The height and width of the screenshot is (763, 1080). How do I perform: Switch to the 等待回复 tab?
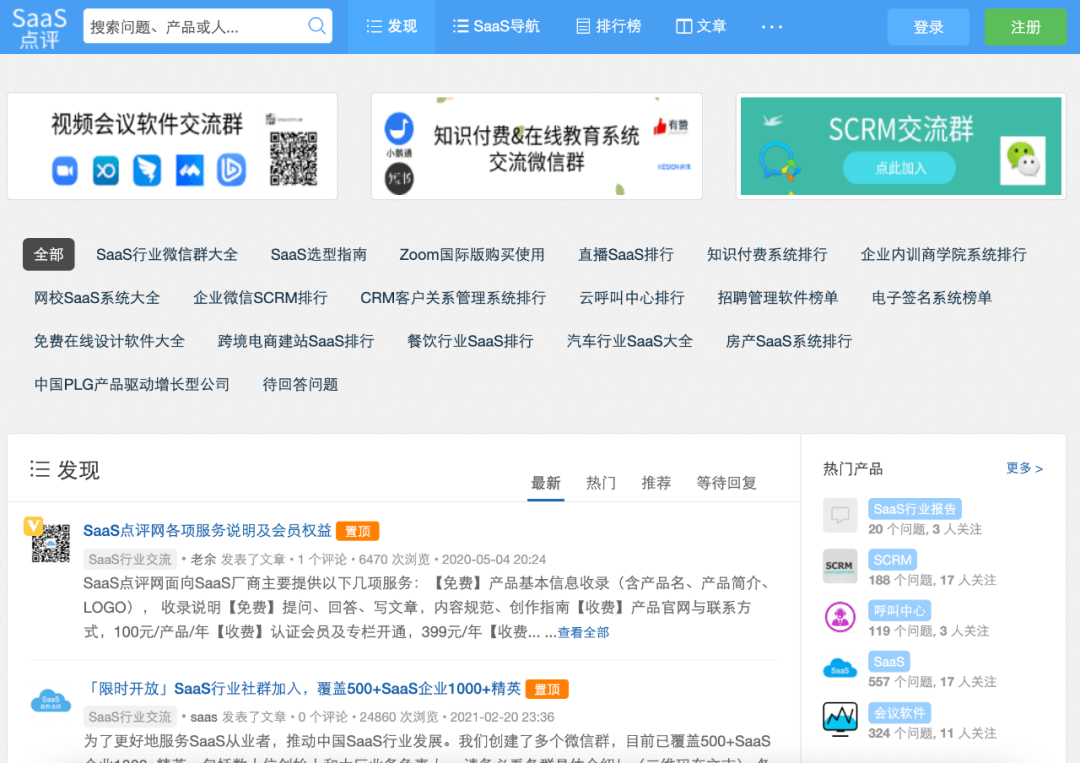pos(726,483)
